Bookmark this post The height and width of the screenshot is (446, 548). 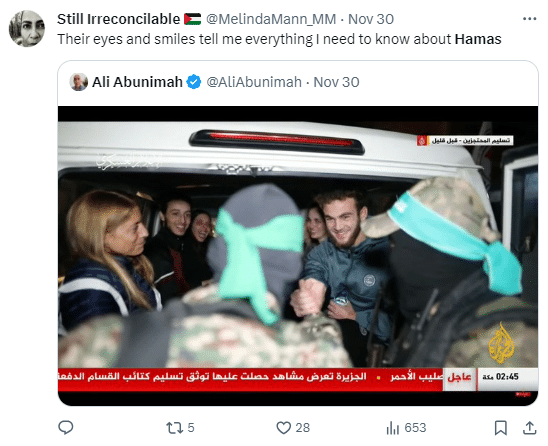(x=500, y=427)
